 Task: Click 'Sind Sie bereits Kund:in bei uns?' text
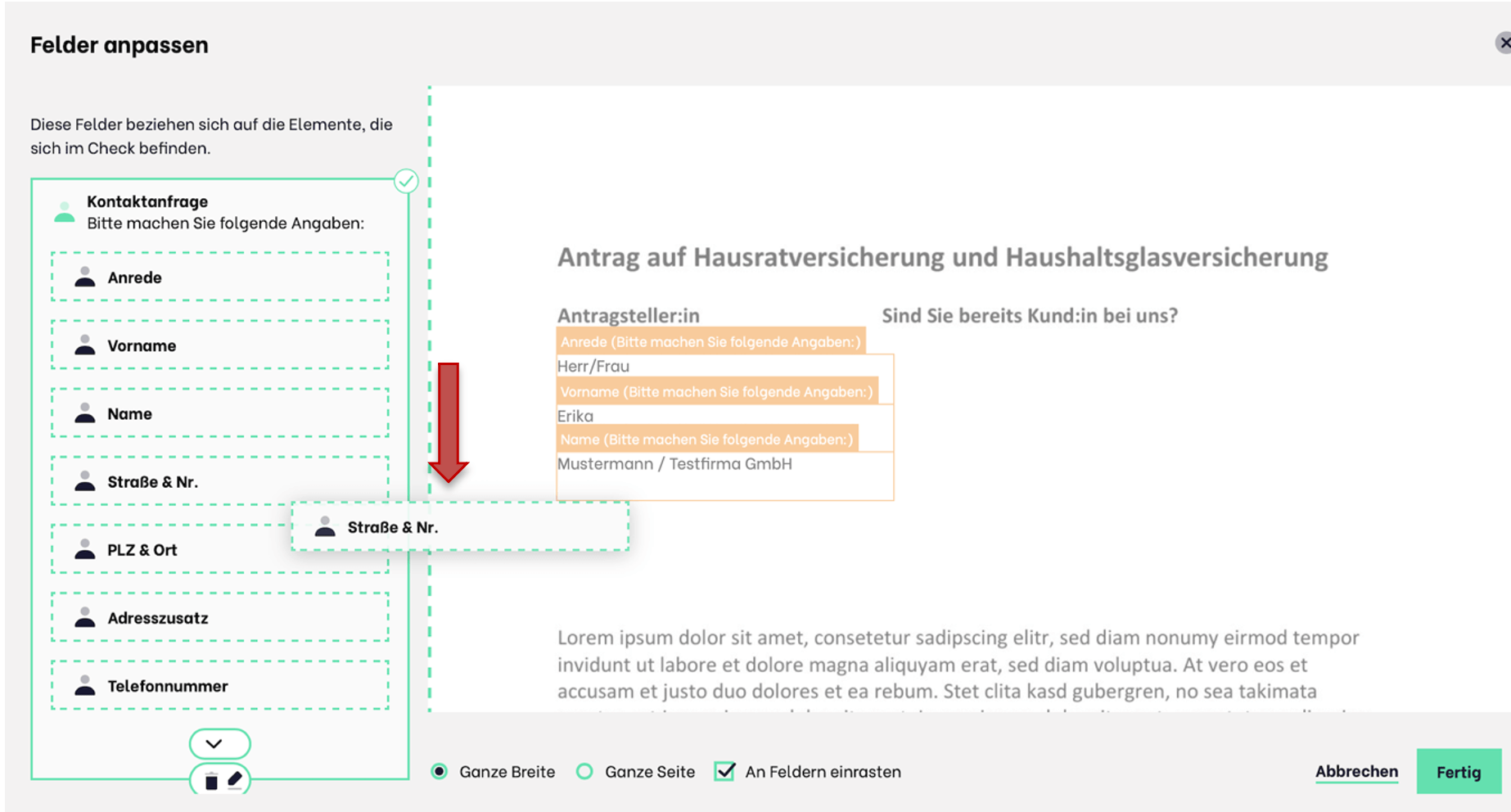coord(1030,315)
